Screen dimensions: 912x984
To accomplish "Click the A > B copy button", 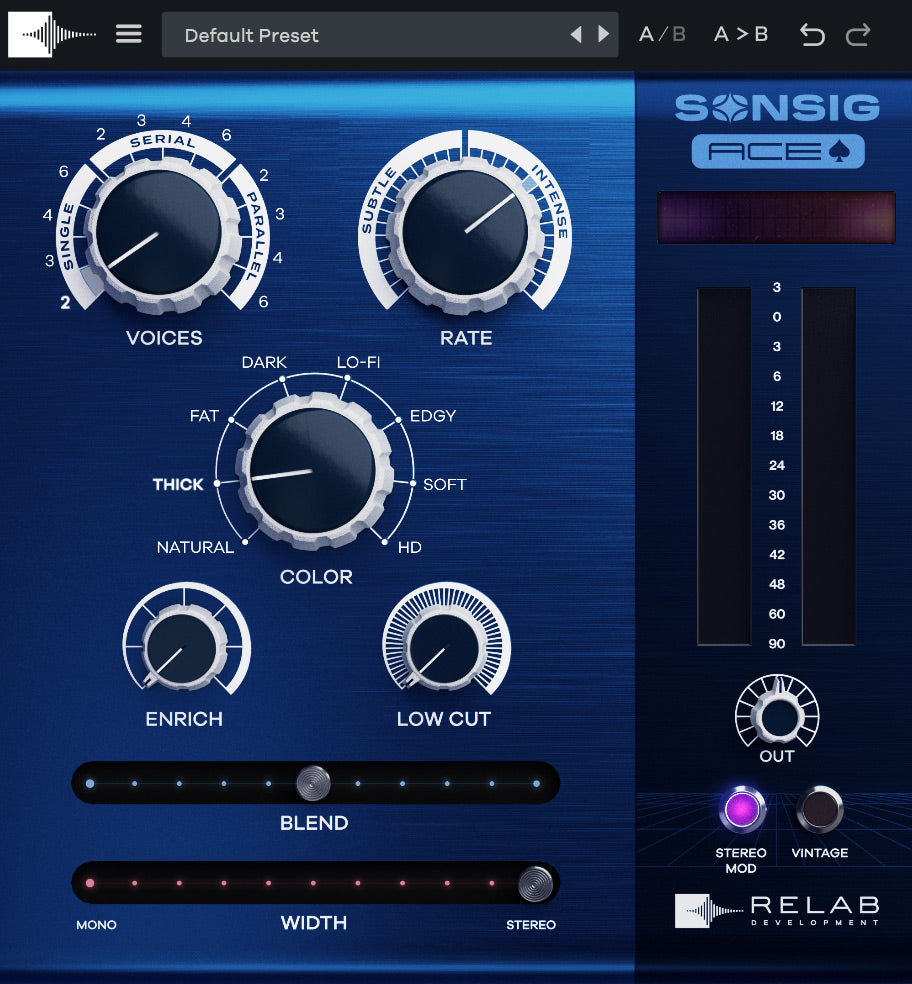I will (x=740, y=33).
